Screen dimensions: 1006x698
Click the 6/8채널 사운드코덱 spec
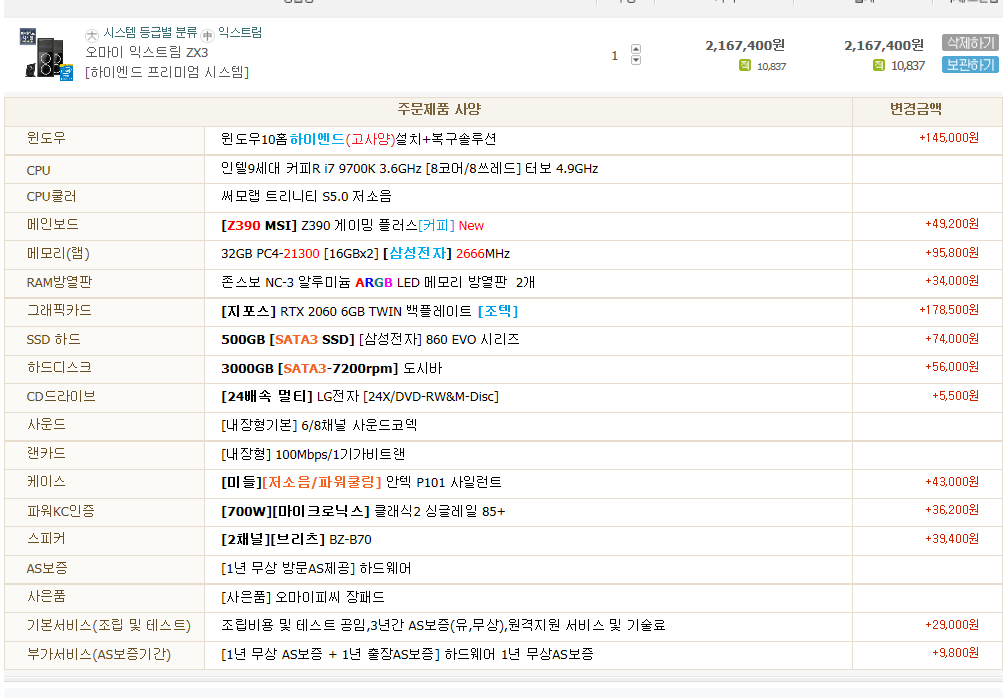point(319,425)
